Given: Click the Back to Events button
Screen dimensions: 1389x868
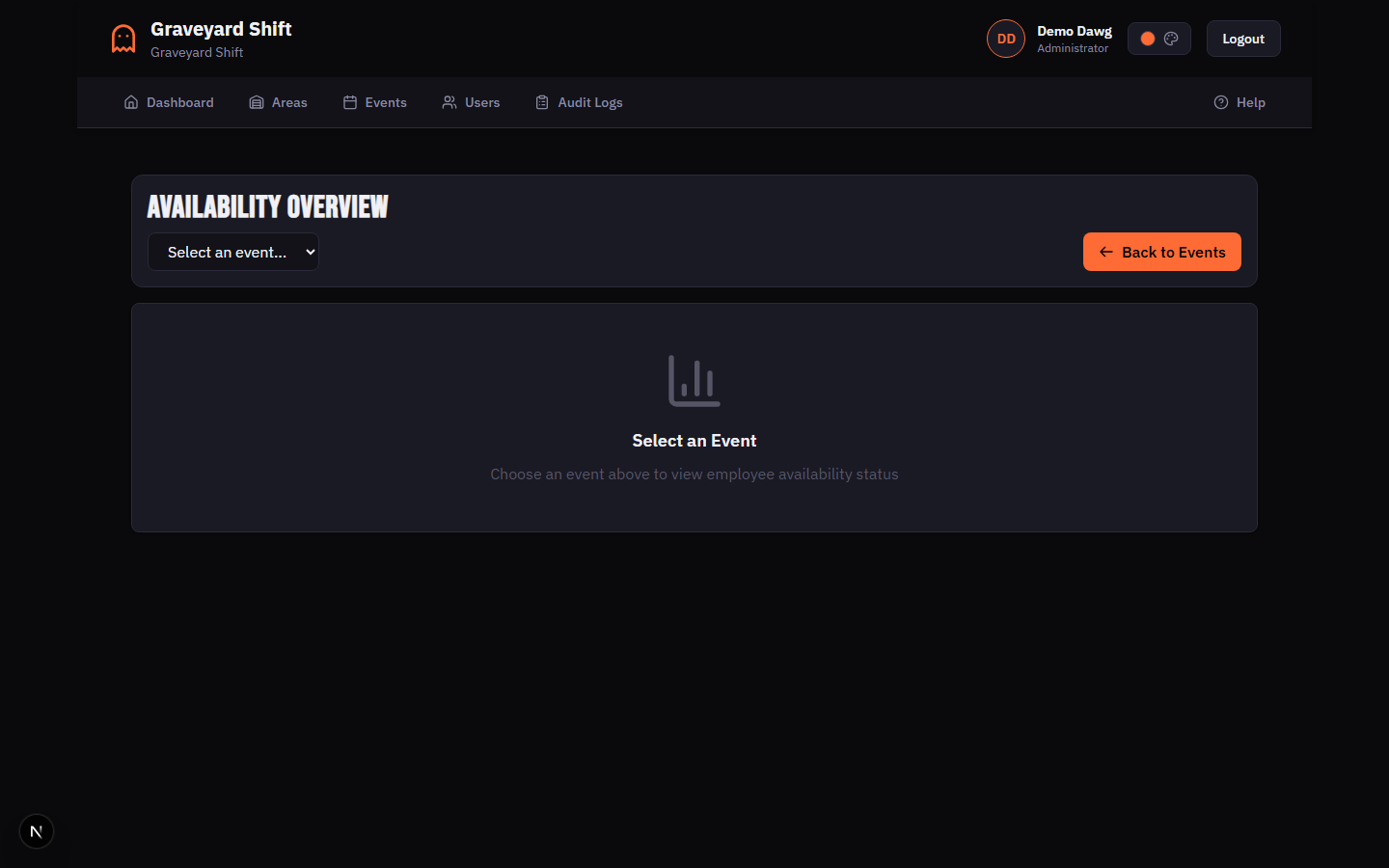Looking at the screenshot, I should tap(1161, 252).
